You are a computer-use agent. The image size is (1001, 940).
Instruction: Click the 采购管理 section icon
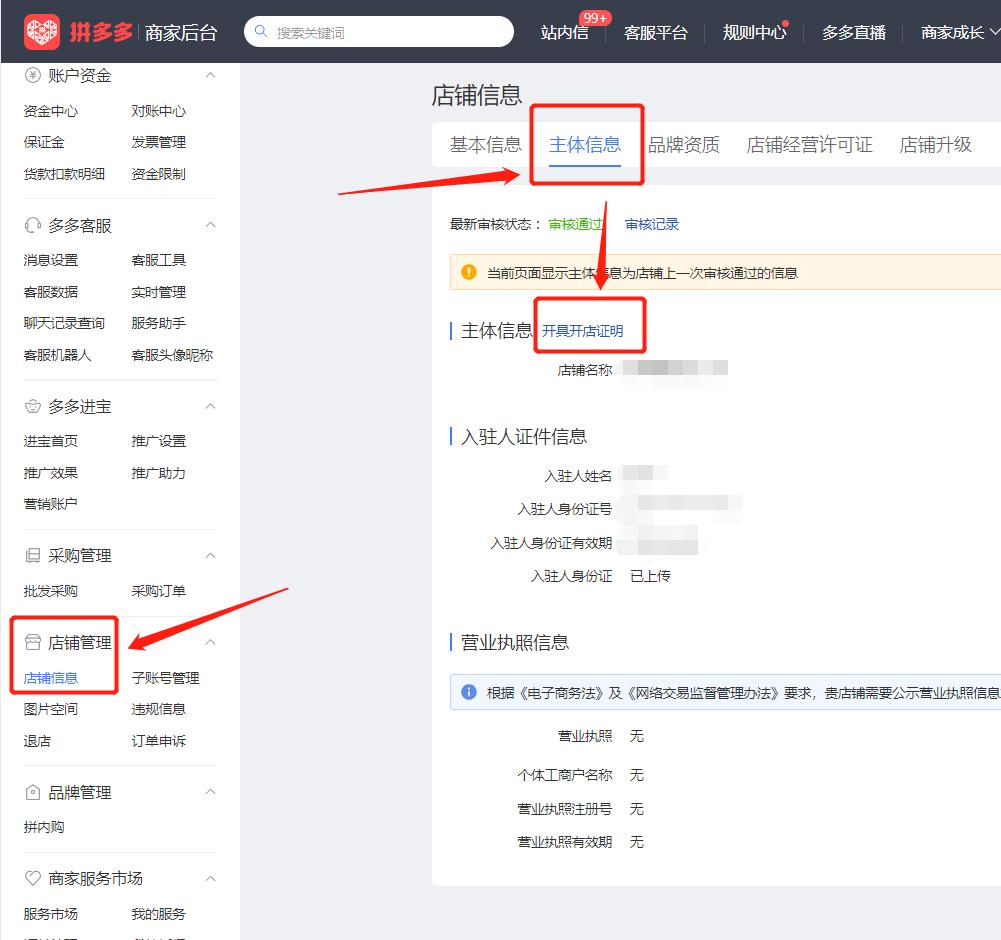pos(30,555)
